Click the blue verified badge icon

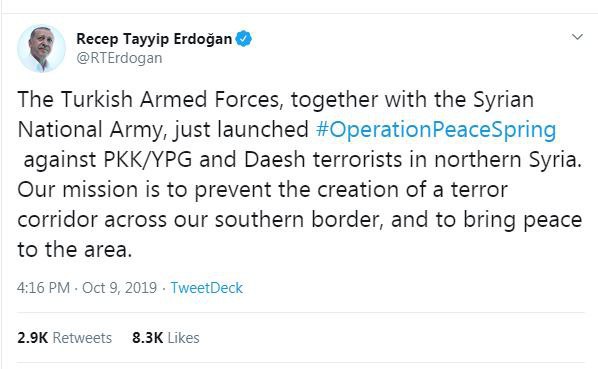pos(243,39)
